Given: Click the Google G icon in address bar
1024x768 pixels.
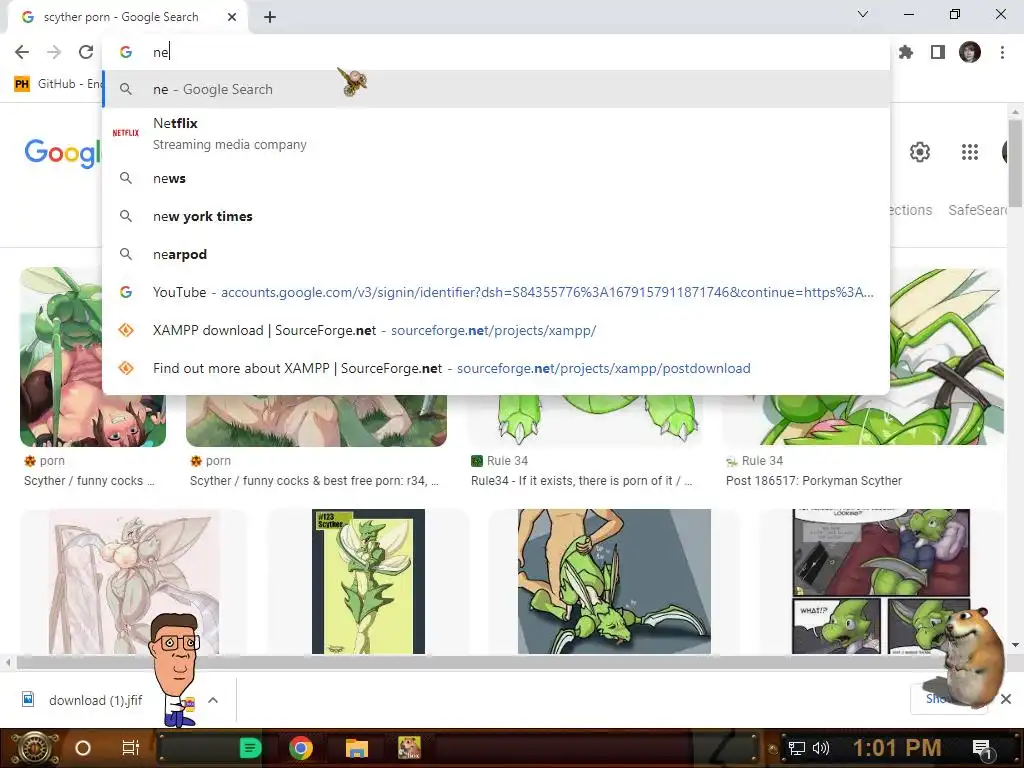Looking at the screenshot, I should click(126, 52).
